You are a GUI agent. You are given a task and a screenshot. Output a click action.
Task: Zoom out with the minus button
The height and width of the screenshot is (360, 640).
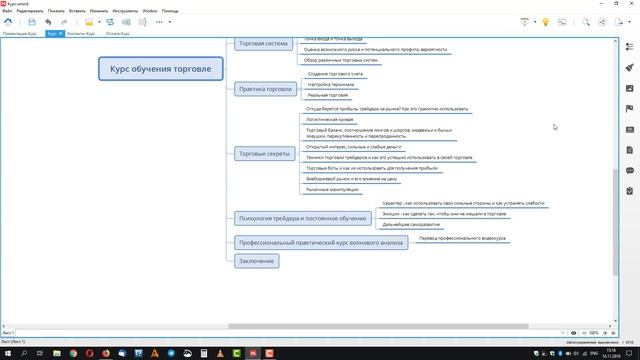tap(584, 333)
